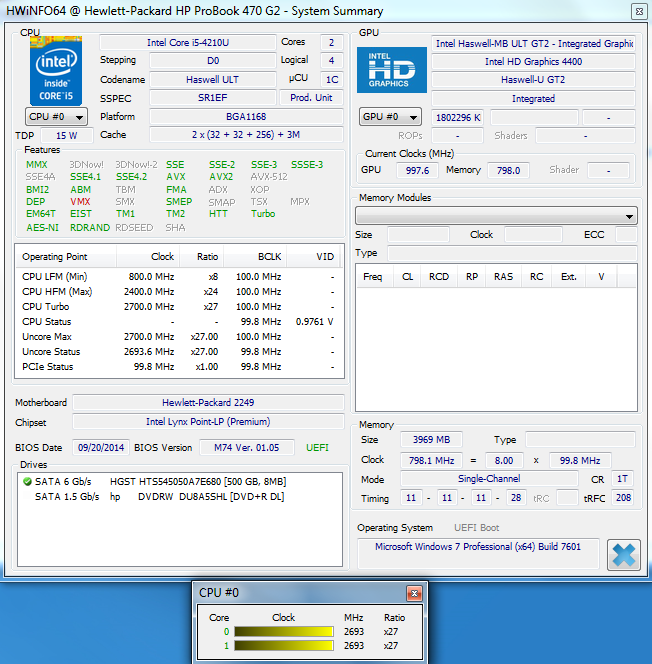Select the PCIe Status row
652x664 pixels.
coord(180,367)
